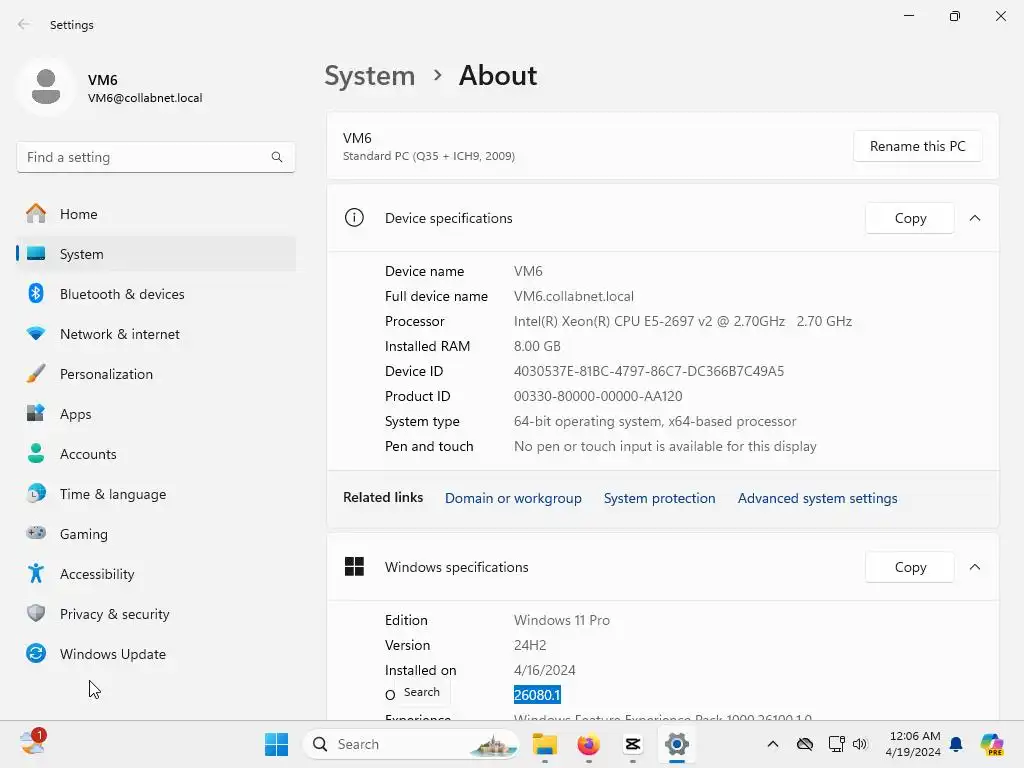Open the Apps settings page
The height and width of the screenshot is (768, 1024).
click(155, 414)
